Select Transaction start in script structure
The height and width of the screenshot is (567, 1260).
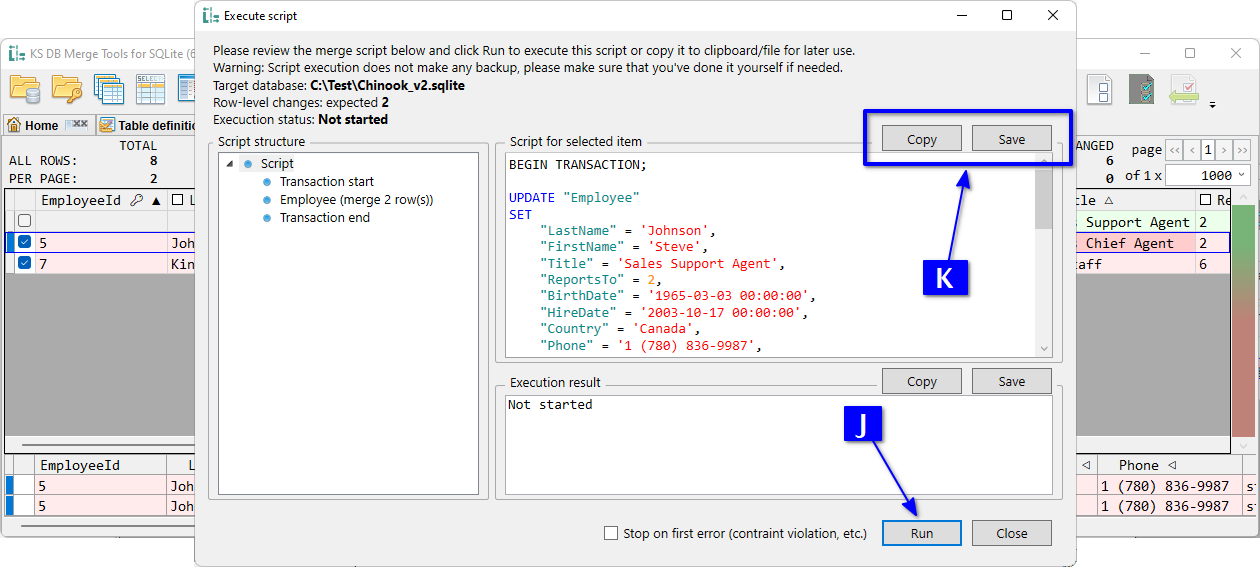point(327,181)
